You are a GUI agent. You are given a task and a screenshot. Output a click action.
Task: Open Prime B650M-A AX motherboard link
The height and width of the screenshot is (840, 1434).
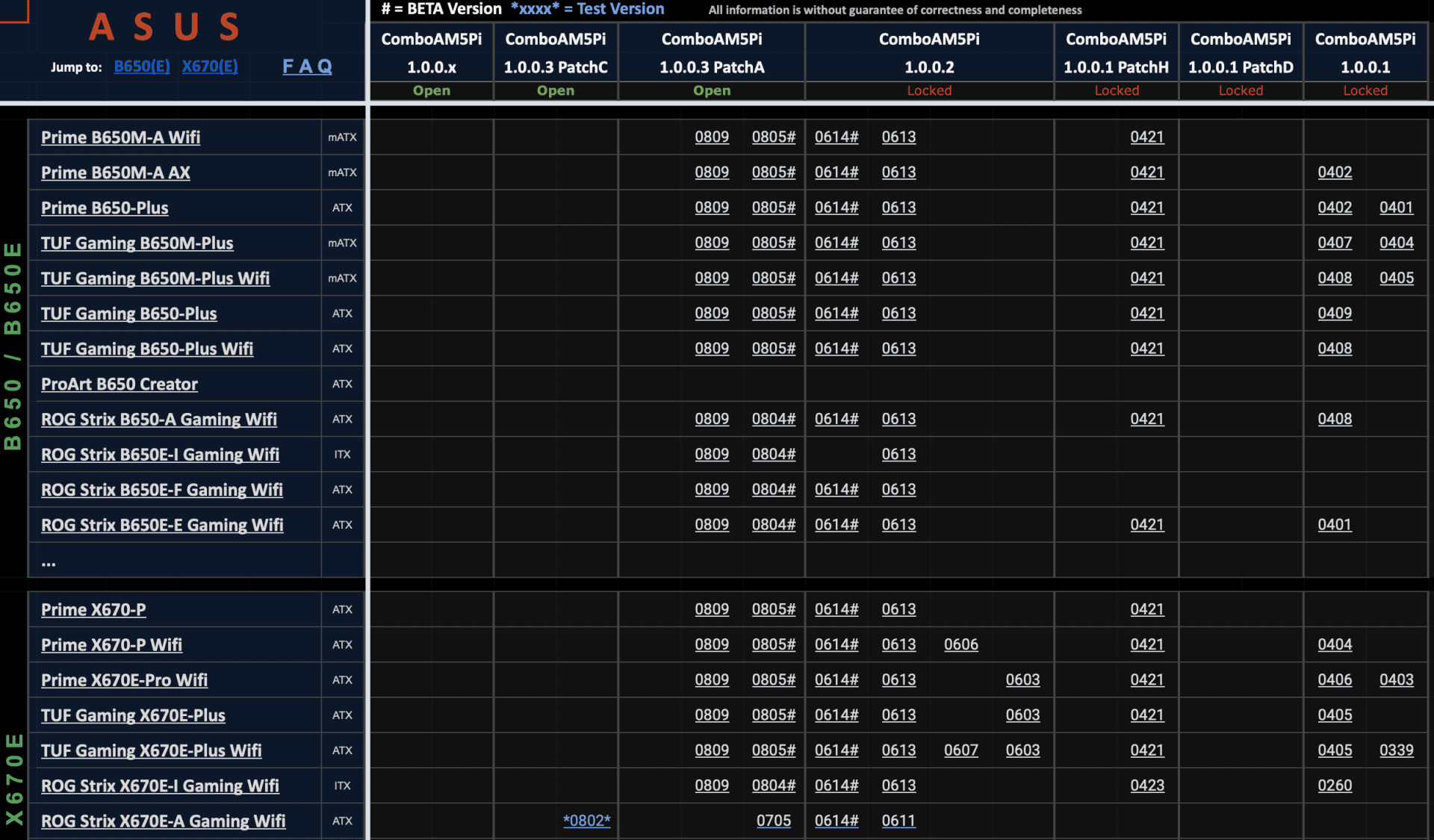click(x=116, y=172)
